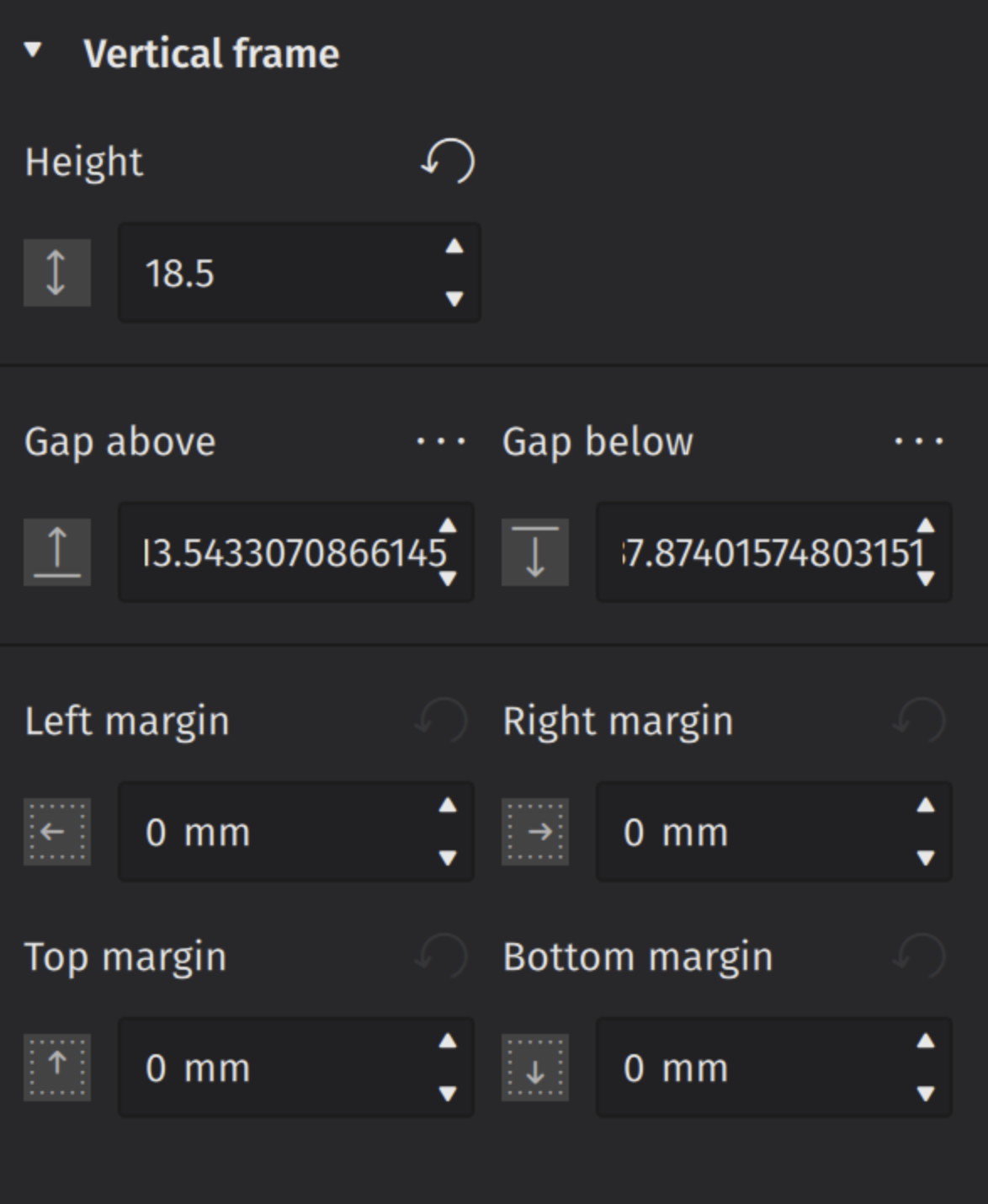Viewport: 988px width, 1204px height.
Task: Click inside the Height input field
Action: pos(278,272)
